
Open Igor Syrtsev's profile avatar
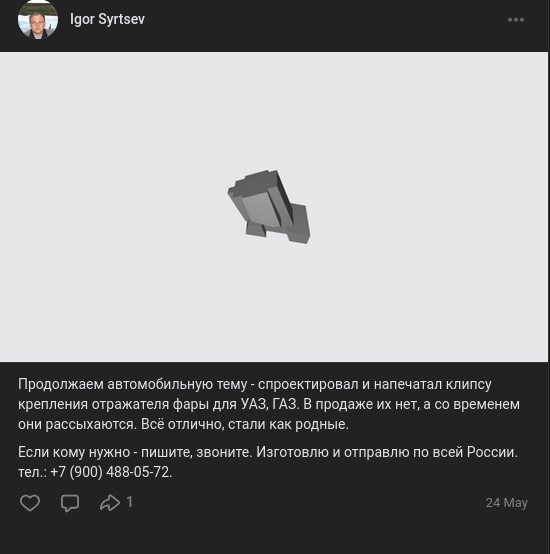tap(38, 19)
